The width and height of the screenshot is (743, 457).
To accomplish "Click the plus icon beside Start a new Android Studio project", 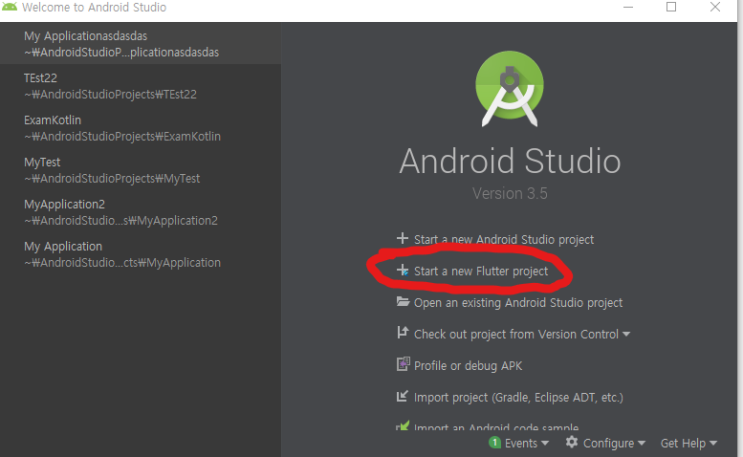I will [402, 238].
